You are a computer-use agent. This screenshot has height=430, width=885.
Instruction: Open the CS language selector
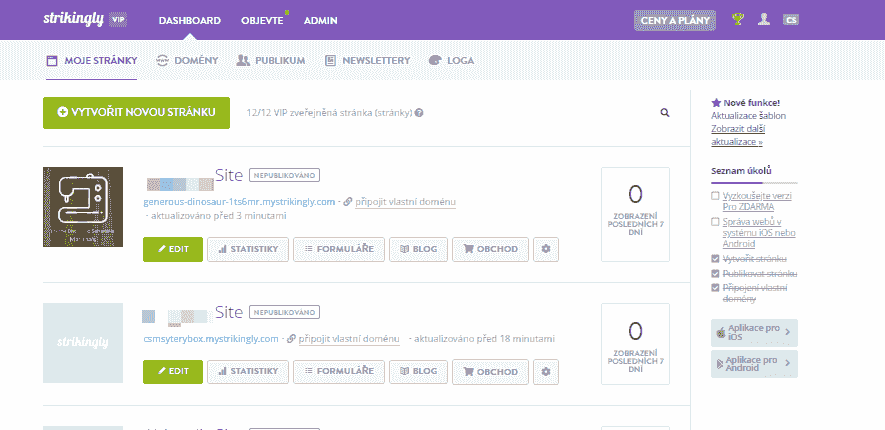click(791, 20)
